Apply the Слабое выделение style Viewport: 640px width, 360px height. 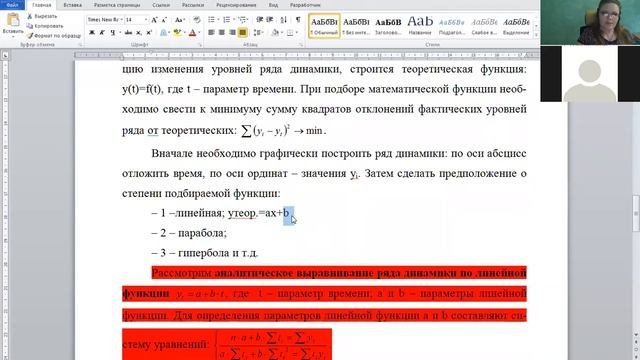click(x=484, y=26)
